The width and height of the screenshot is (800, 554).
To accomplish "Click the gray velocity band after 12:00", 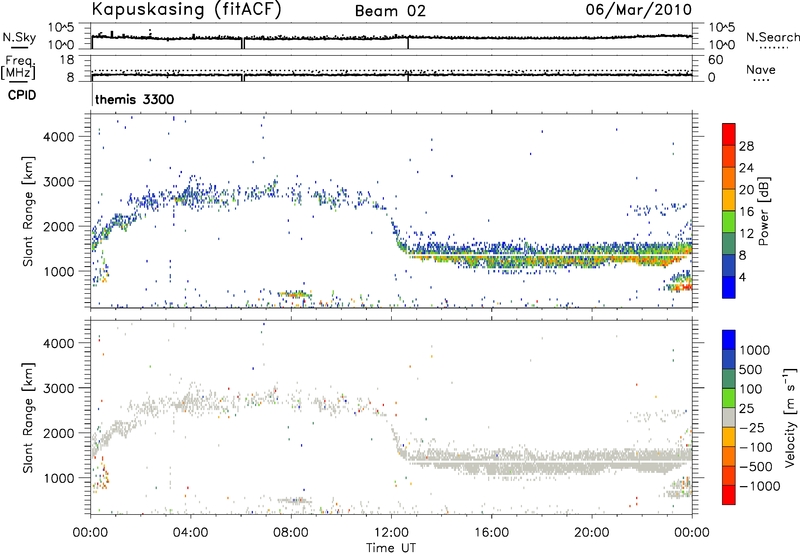I will (x=548, y=461).
